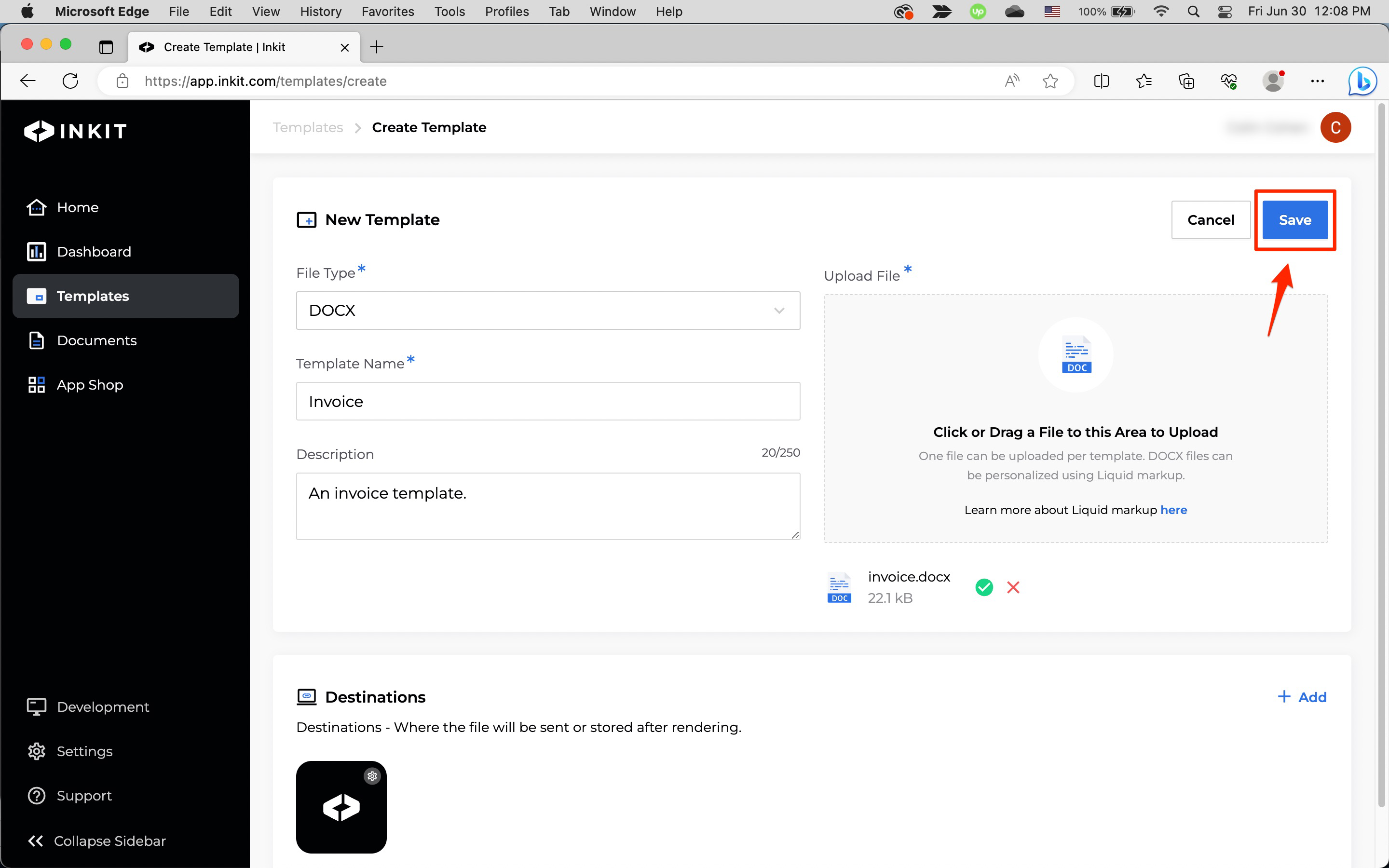Image resolution: width=1389 pixels, height=868 pixels.
Task: Open the App Shop
Action: click(90, 385)
